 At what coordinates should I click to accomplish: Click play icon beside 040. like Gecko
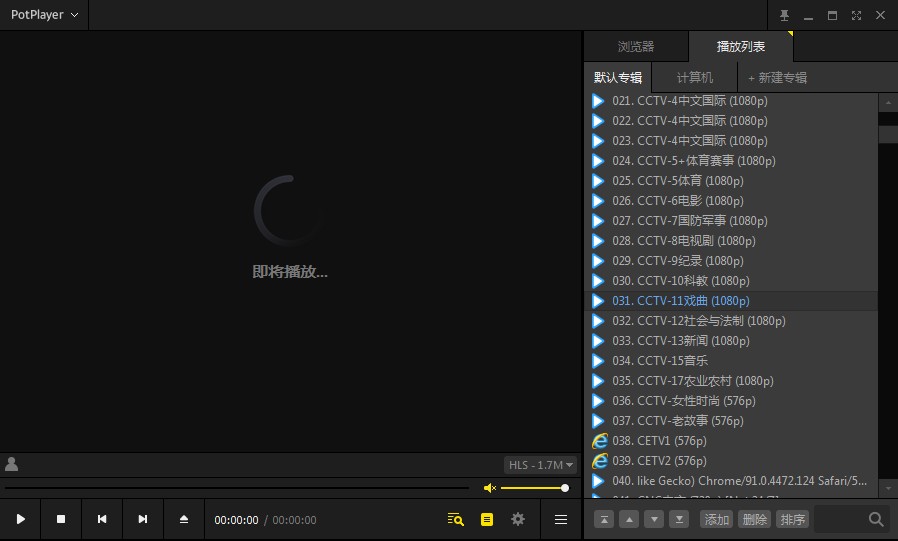click(x=598, y=481)
